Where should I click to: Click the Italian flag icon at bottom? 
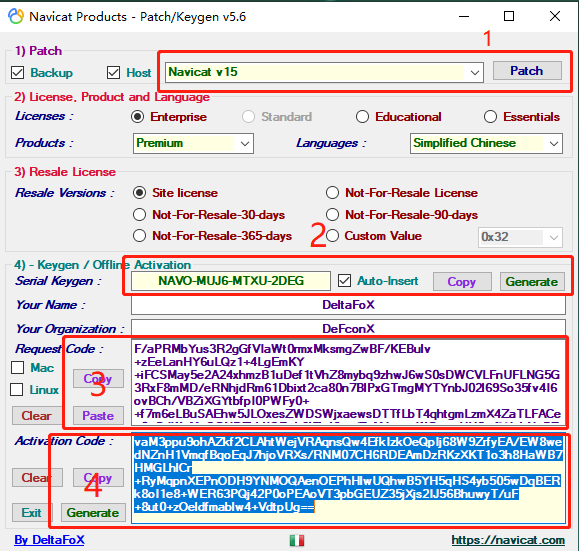(x=297, y=541)
